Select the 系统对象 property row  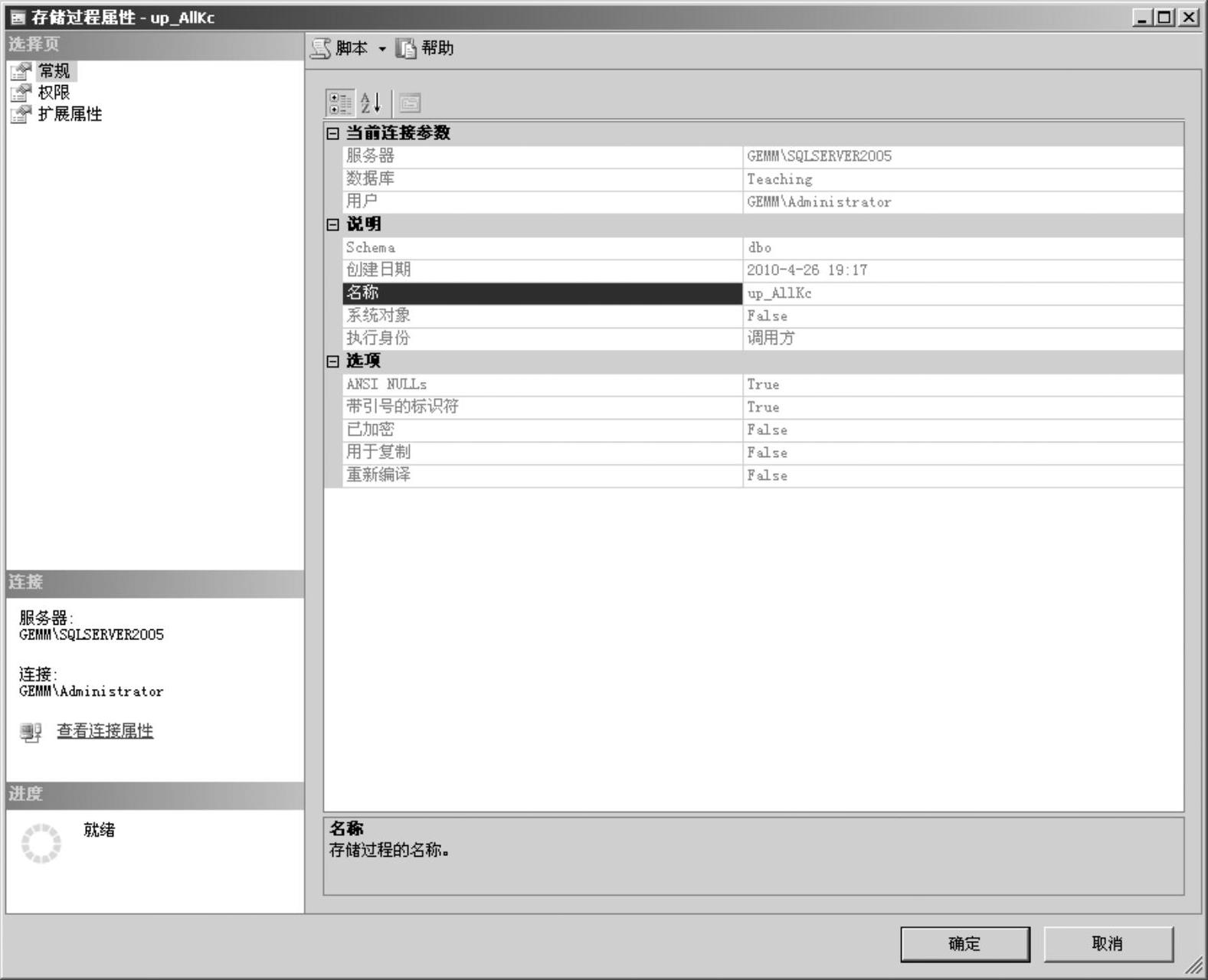[x=763, y=316]
